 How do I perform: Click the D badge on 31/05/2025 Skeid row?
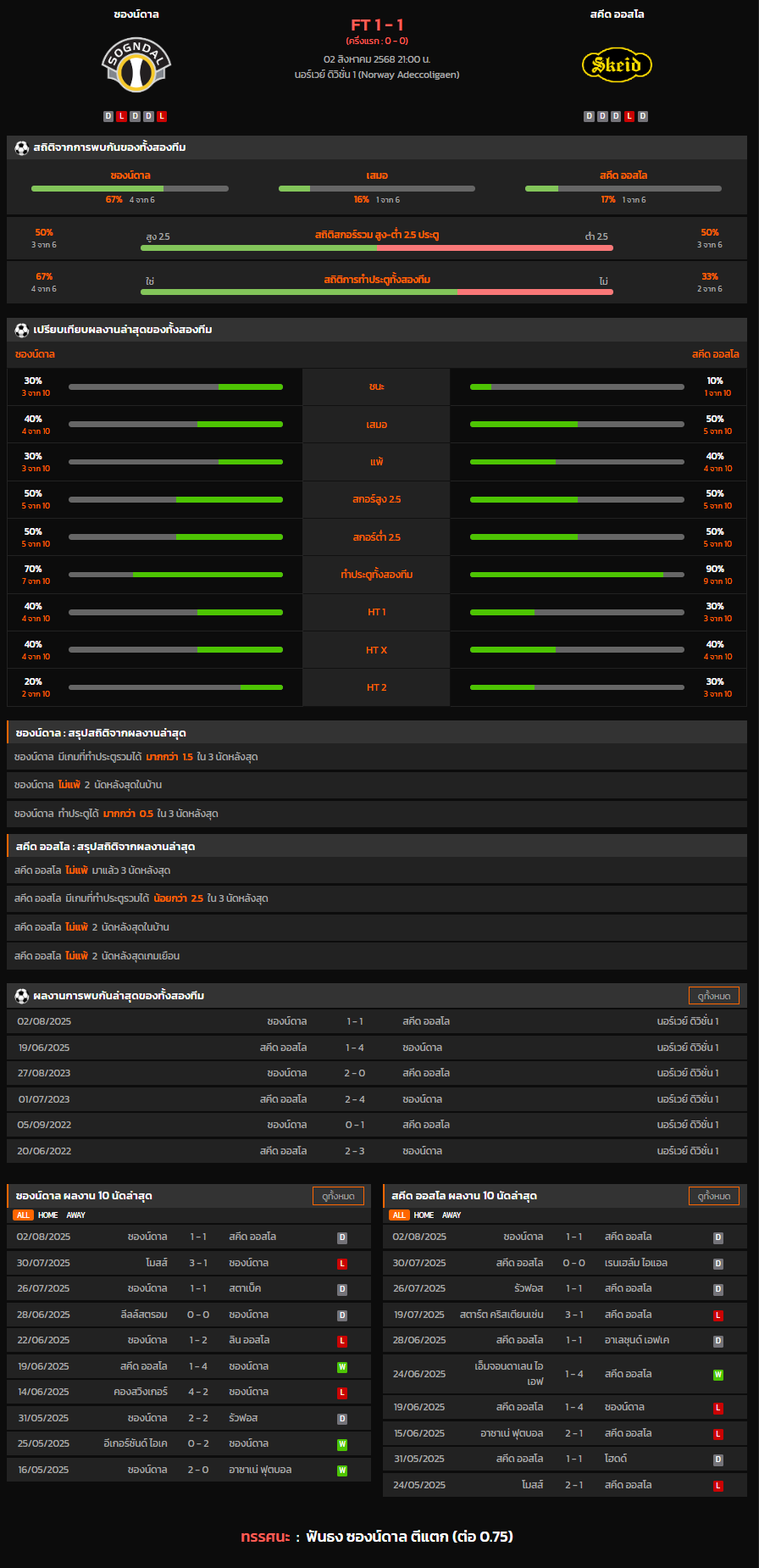(718, 1460)
